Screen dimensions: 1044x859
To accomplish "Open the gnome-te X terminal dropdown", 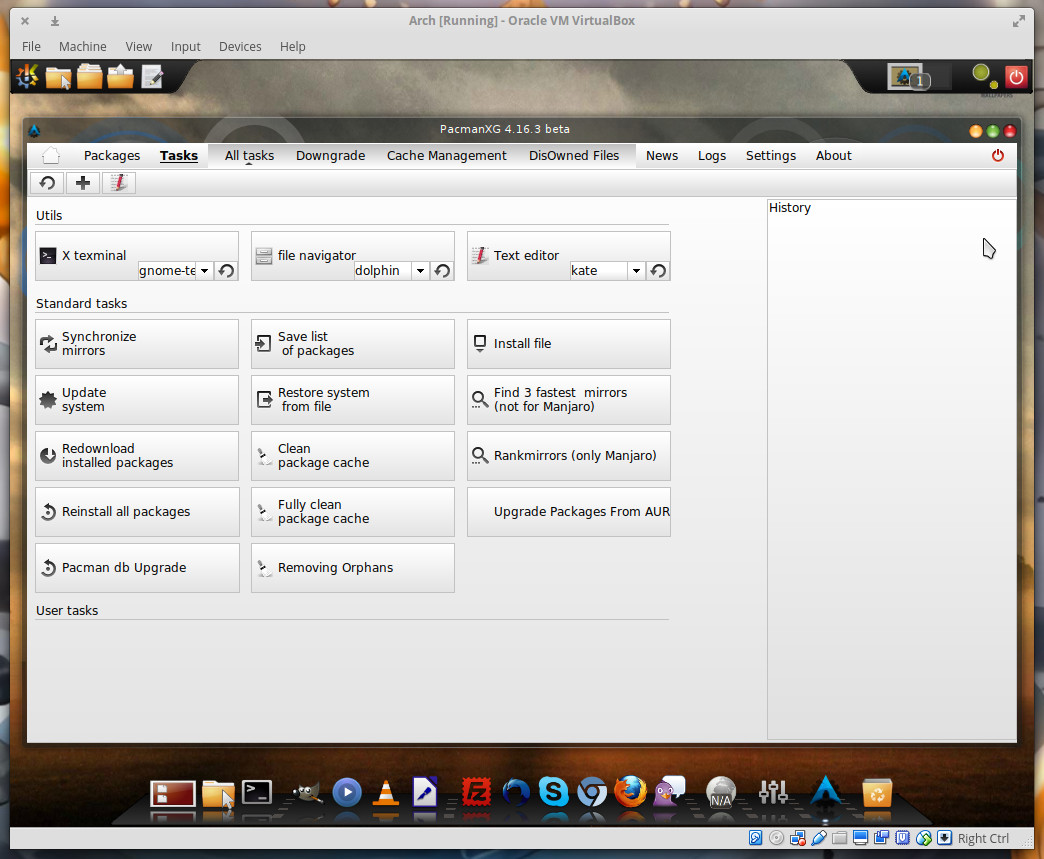I will click(204, 270).
